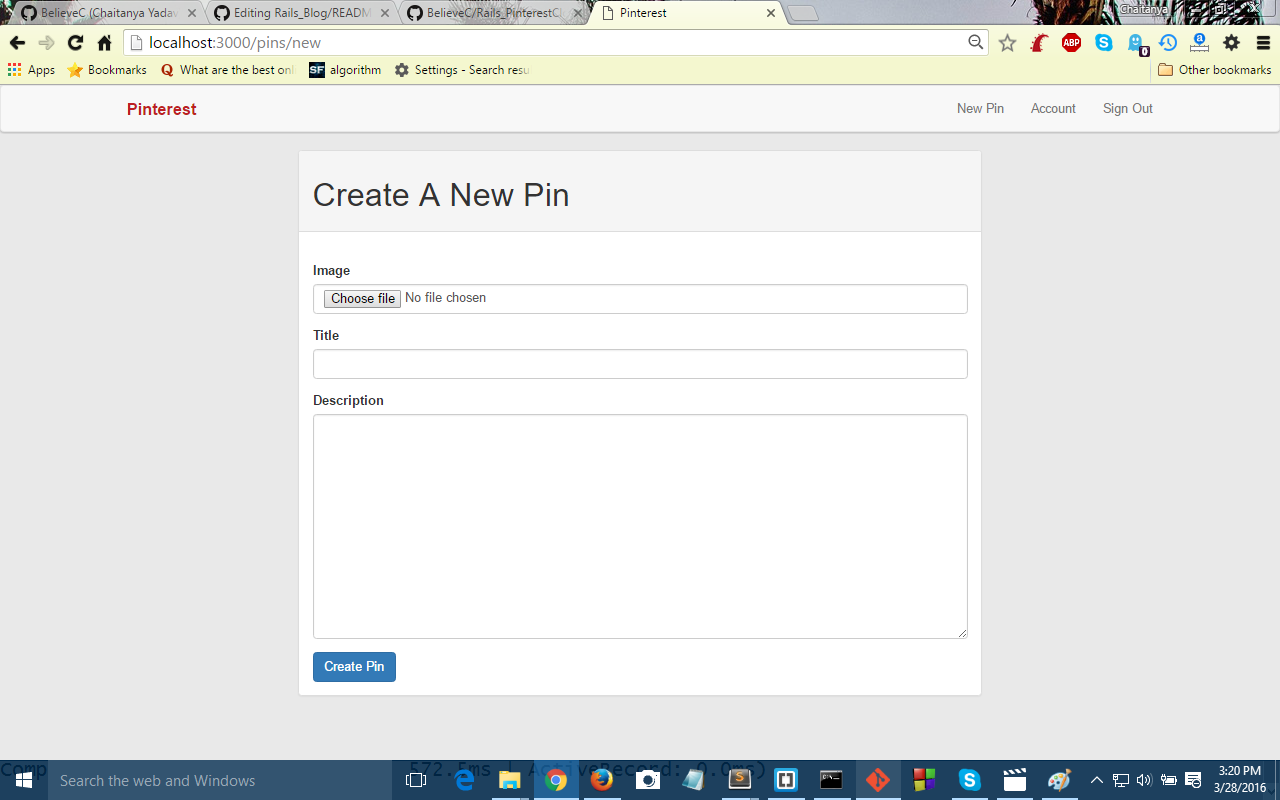Go to the browser home page icon
This screenshot has height=800, width=1280.
[x=104, y=43]
